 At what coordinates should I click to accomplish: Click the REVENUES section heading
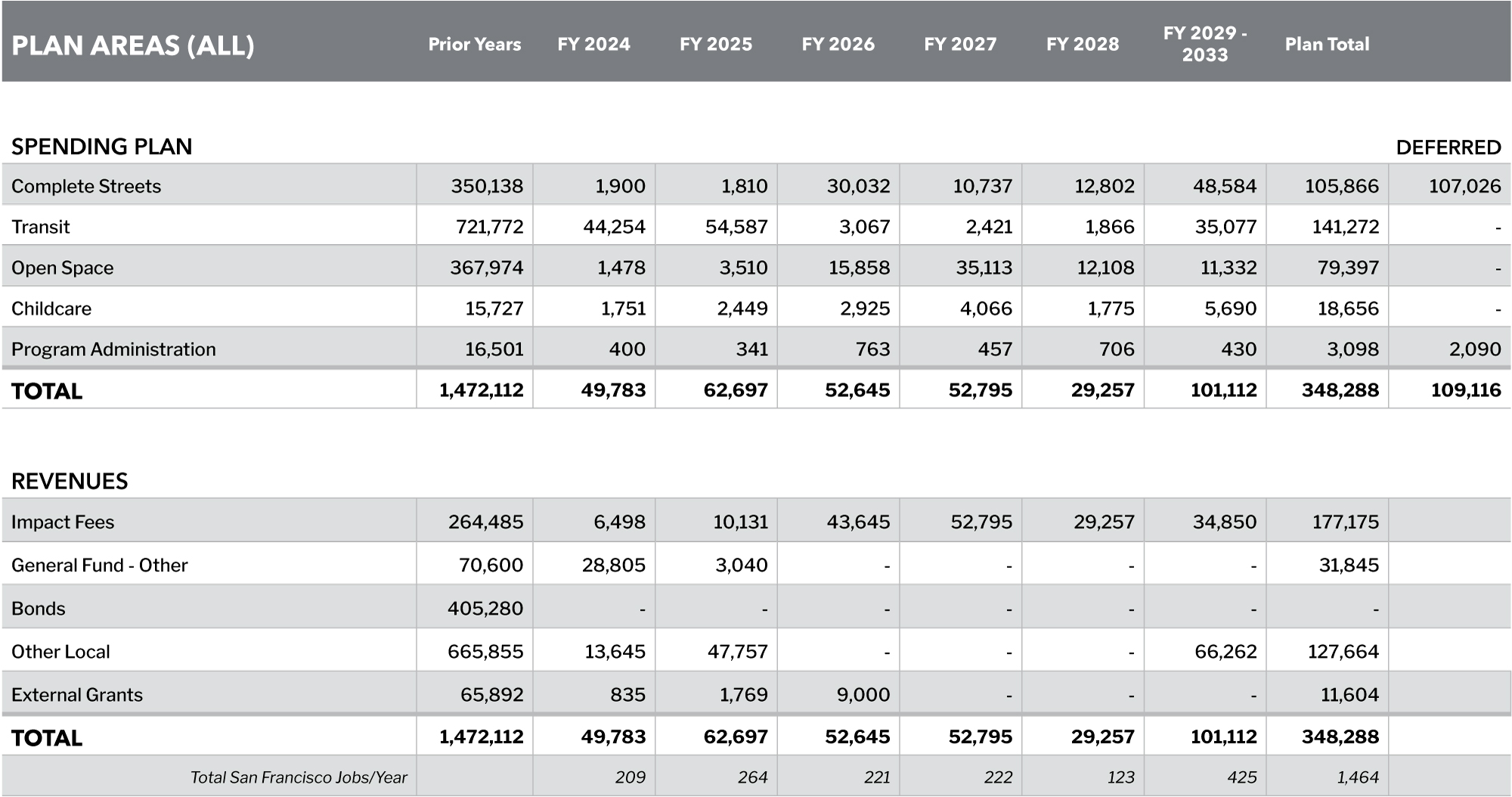click(x=70, y=481)
